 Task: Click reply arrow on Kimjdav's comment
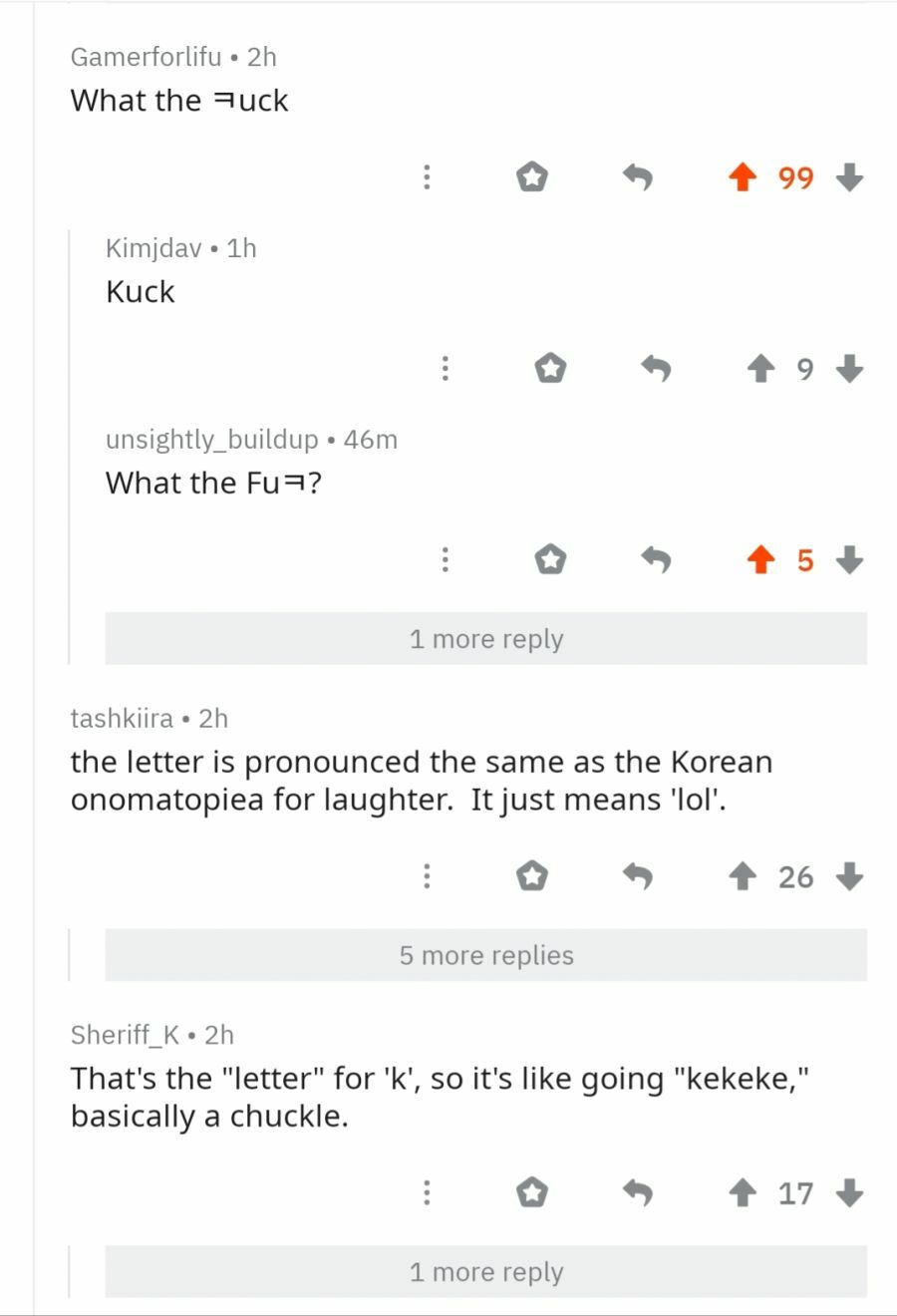pos(656,370)
